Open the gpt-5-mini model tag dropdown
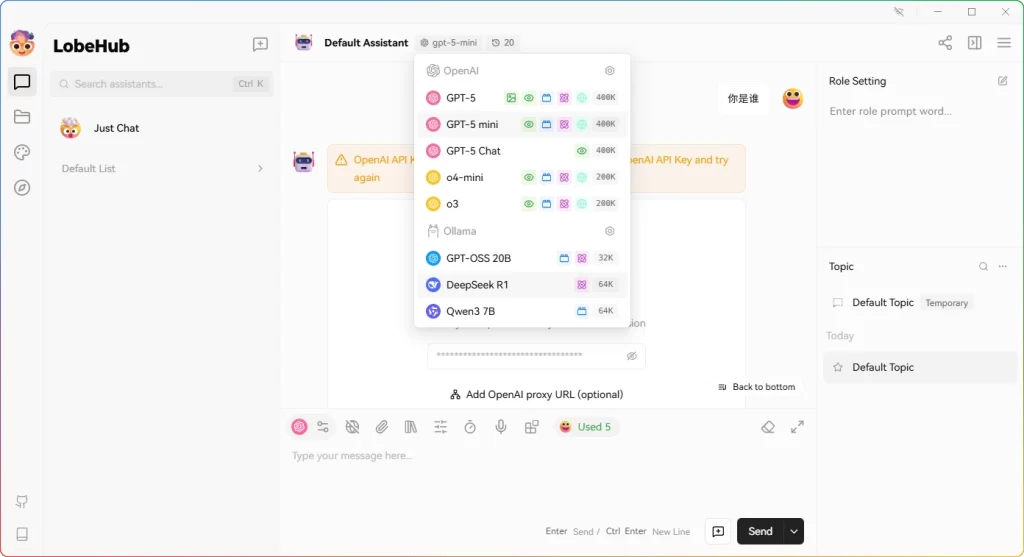1024x557 pixels. (x=449, y=42)
